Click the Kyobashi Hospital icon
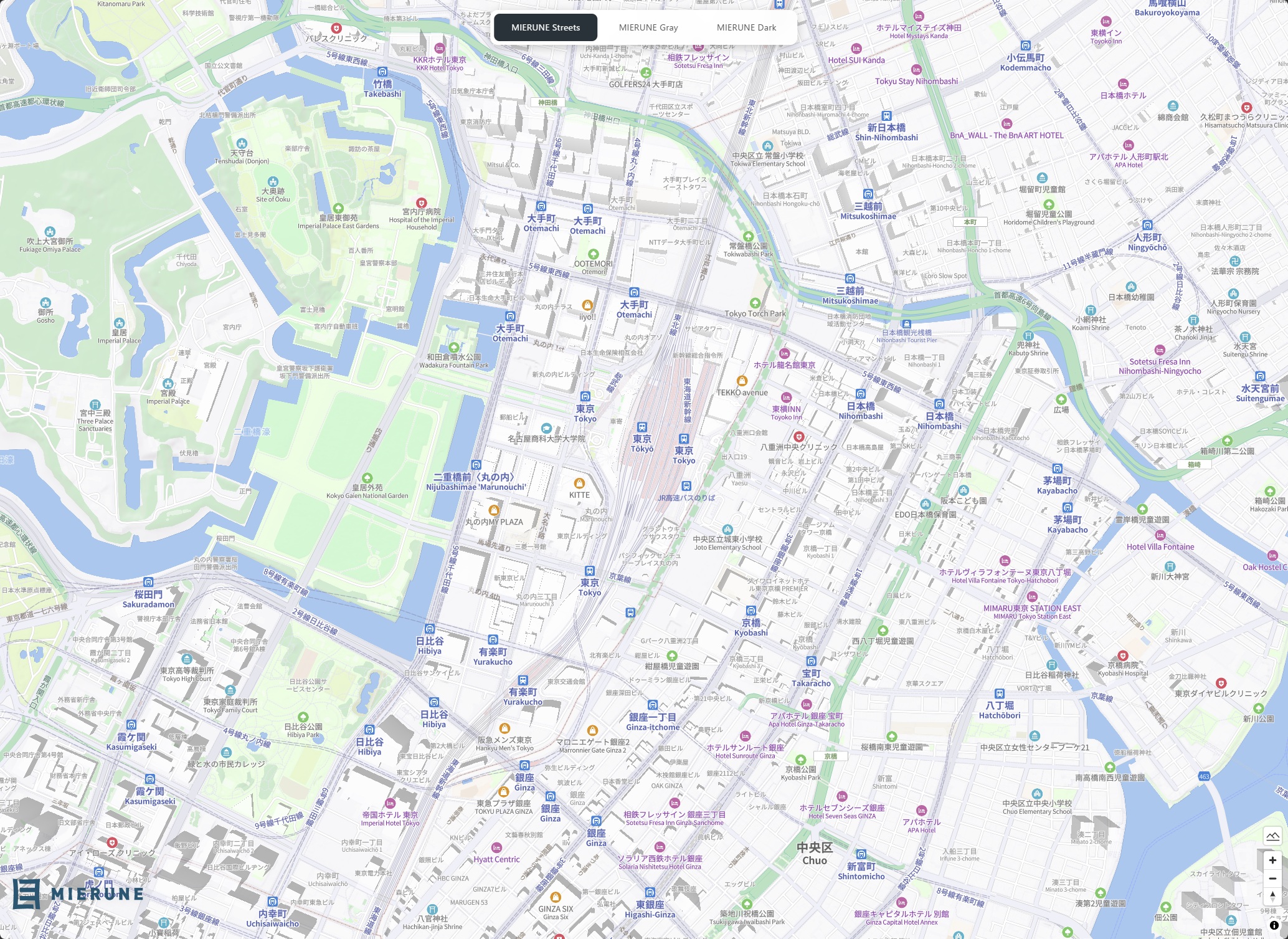The image size is (1288, 939). tap(1122, 656)
